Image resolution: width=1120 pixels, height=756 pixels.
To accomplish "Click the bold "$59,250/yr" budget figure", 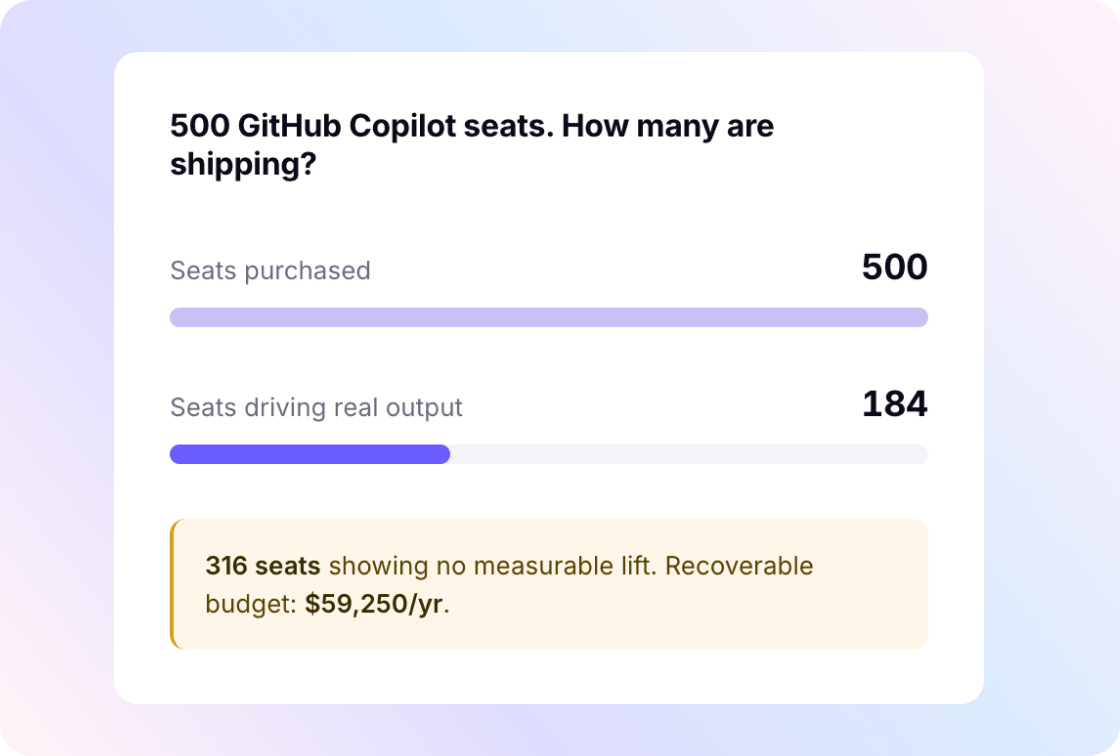I will (x=374, y=604).
